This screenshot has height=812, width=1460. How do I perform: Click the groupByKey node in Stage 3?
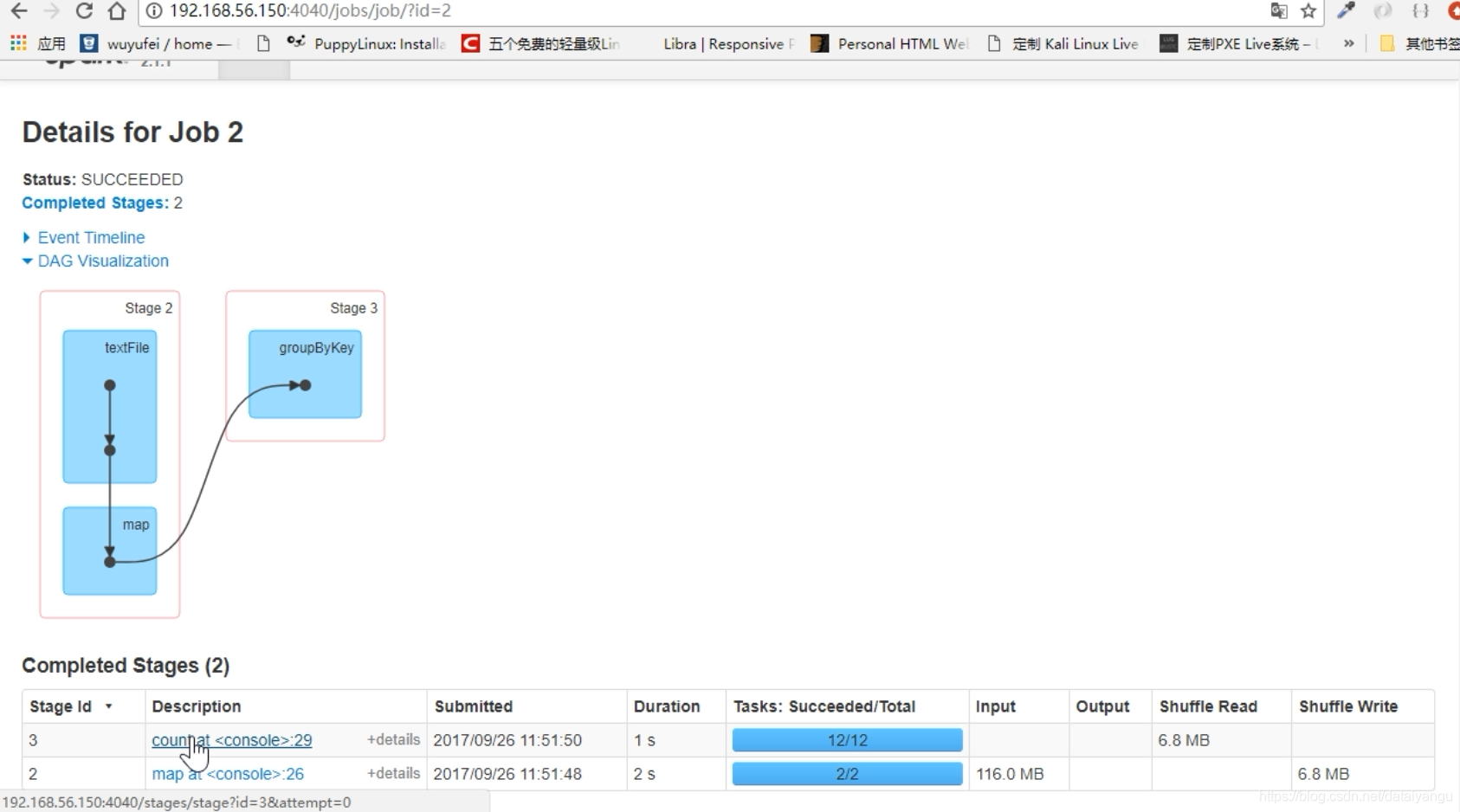click(x=305, y=374)
